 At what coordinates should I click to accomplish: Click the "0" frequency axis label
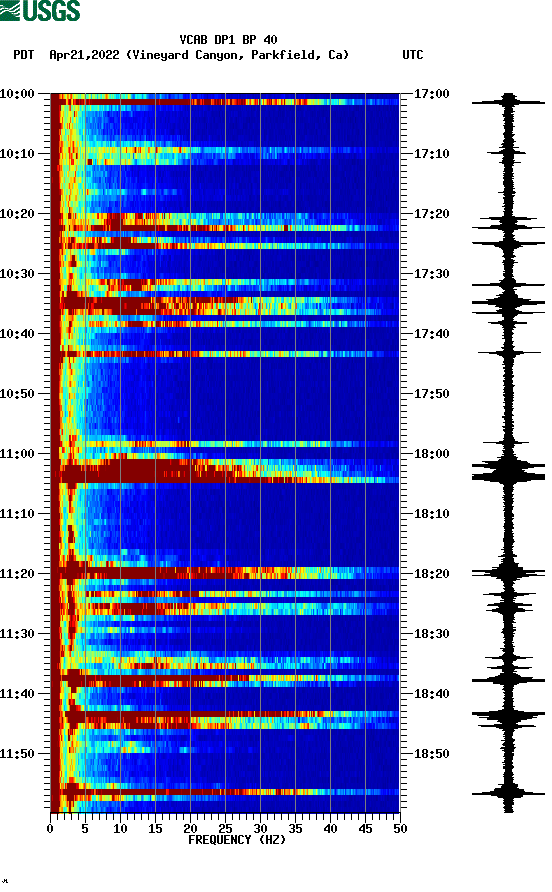50,829
